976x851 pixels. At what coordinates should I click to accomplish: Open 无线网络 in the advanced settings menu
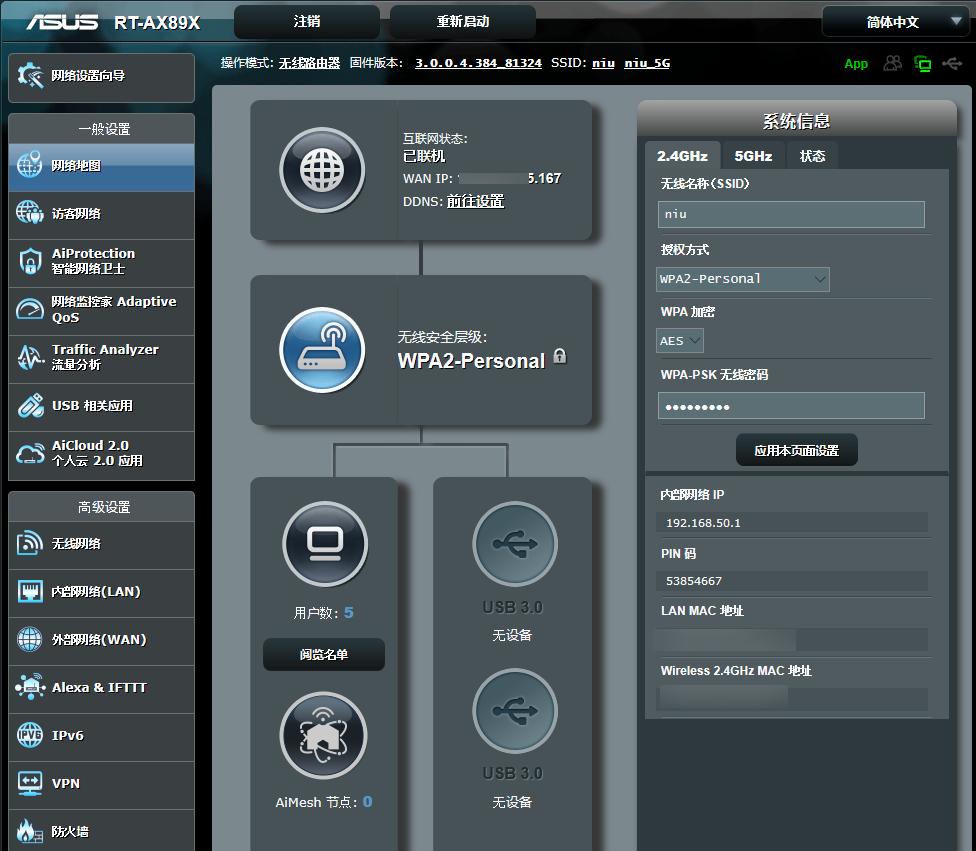pyautogui.click(x=102, y=544)
